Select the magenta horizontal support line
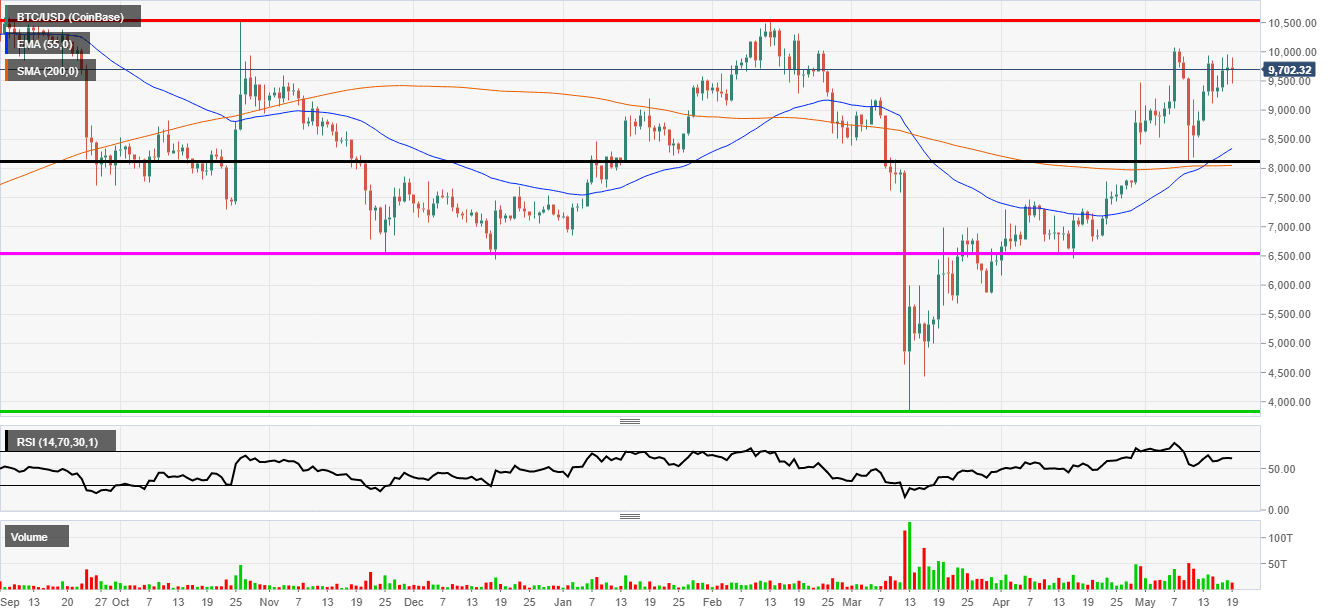1331x615 pixels. point(400,254)
